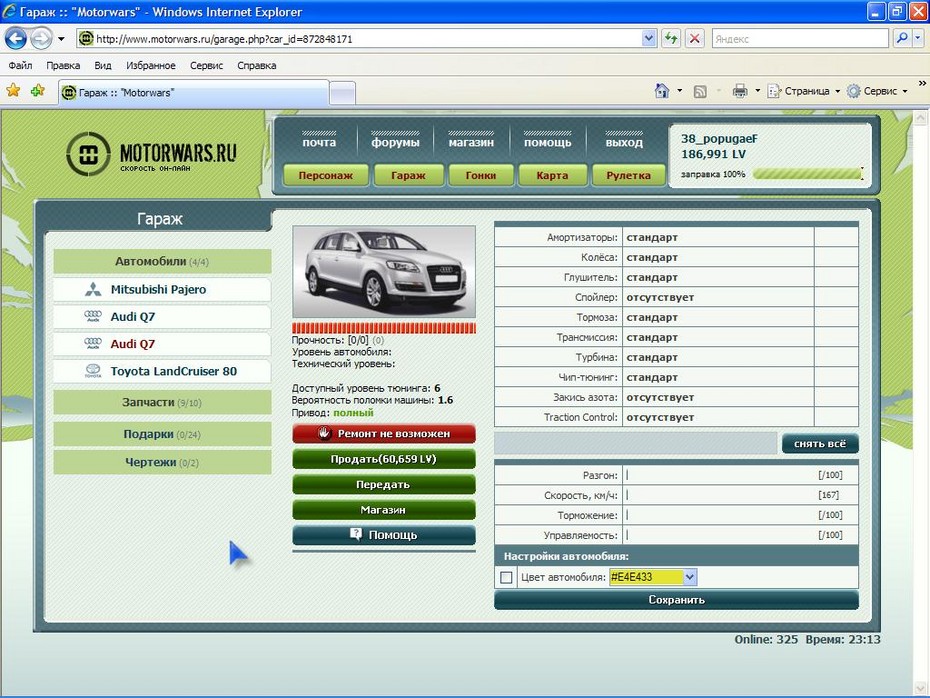Open the Сервис gear toolbar menu
This screenshot has height=698, width=930.
tap(878, 91)
